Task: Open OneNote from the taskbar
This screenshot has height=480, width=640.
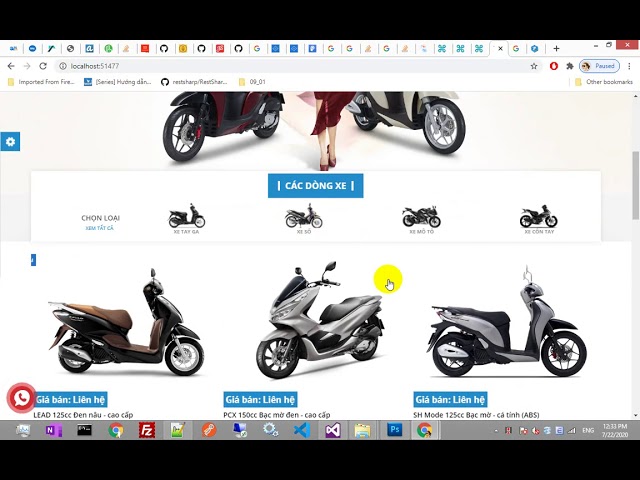Action: point(53,430)
